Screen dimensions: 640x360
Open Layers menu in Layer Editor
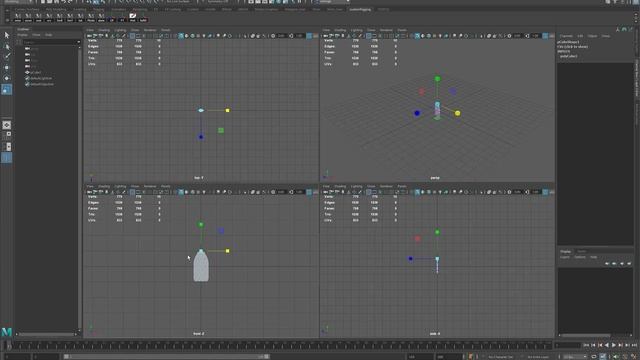coord(564,257)
